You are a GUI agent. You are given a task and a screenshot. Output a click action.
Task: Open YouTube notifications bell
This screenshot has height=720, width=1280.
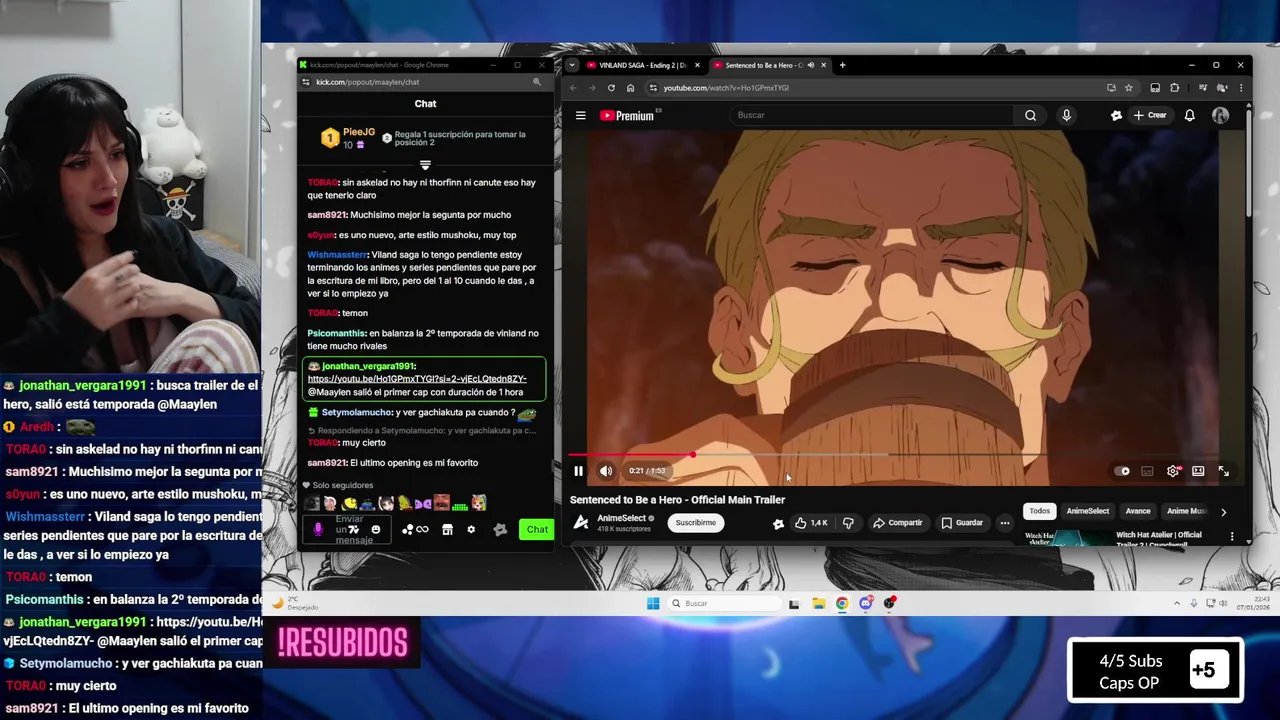1189,116
